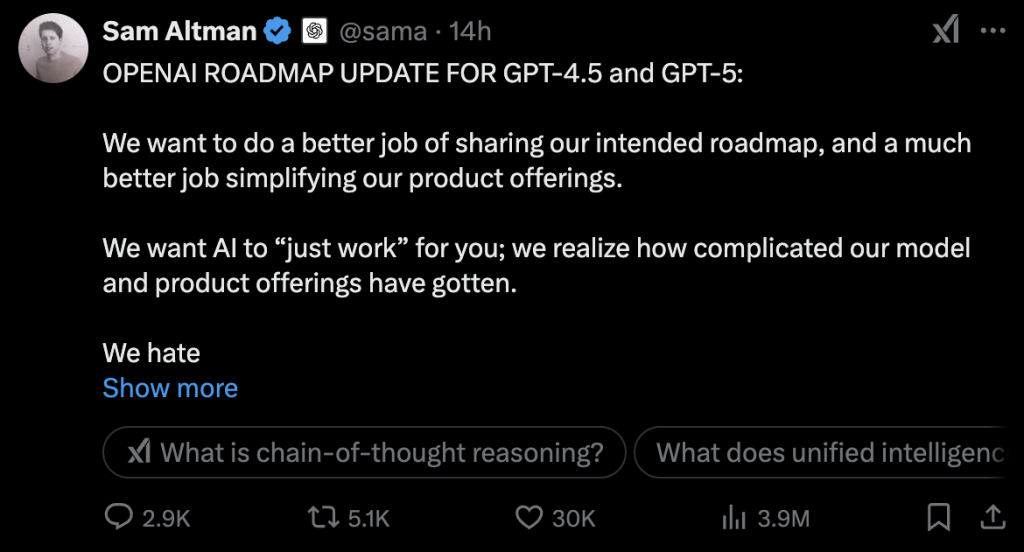Open Sam Altman's profile via his name

pyautogui.click(x=179, y=32)
